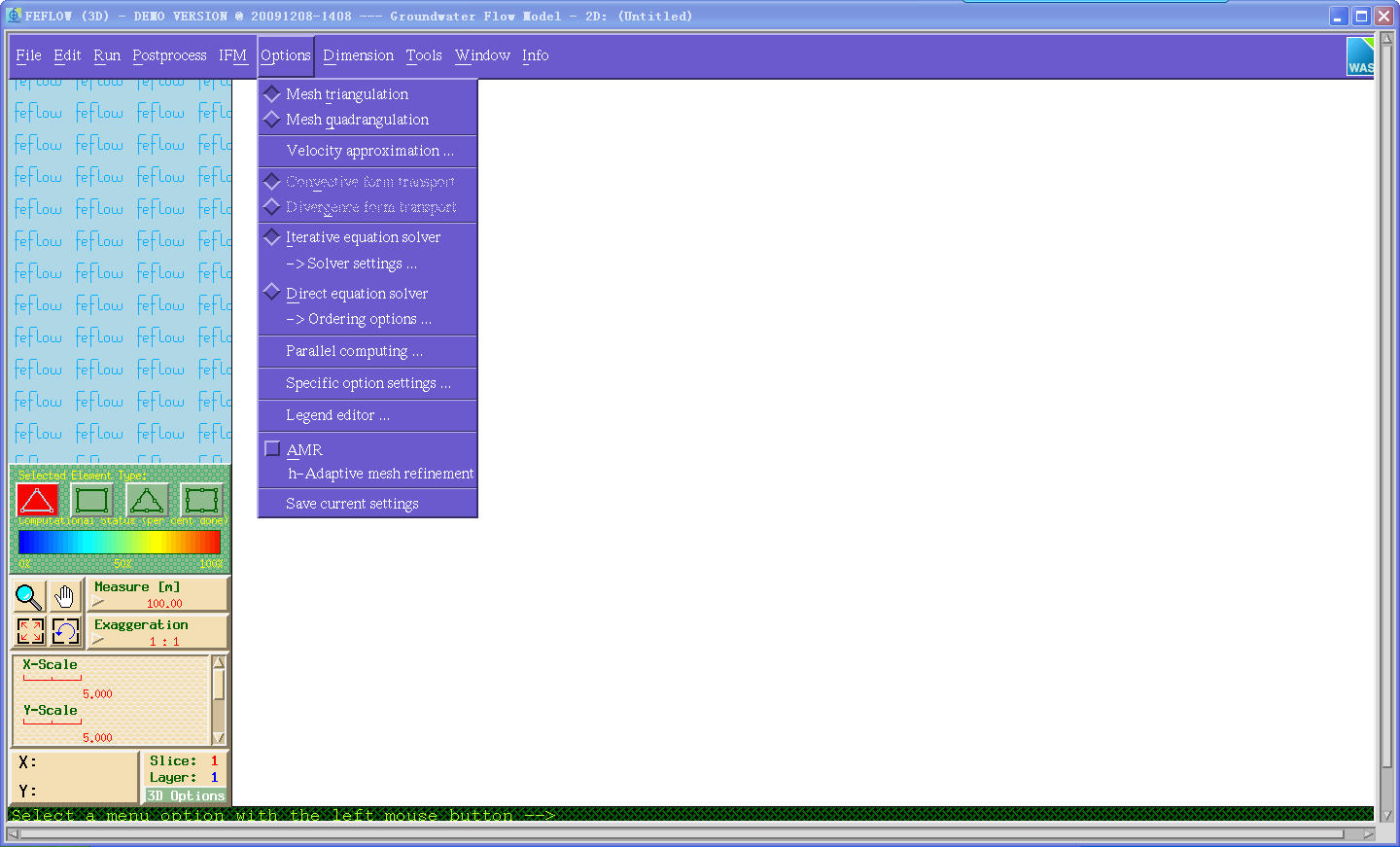Screen dimensions: 1400x847
Task: Click main window vertical scroll up arrow
Action: 1387,39
